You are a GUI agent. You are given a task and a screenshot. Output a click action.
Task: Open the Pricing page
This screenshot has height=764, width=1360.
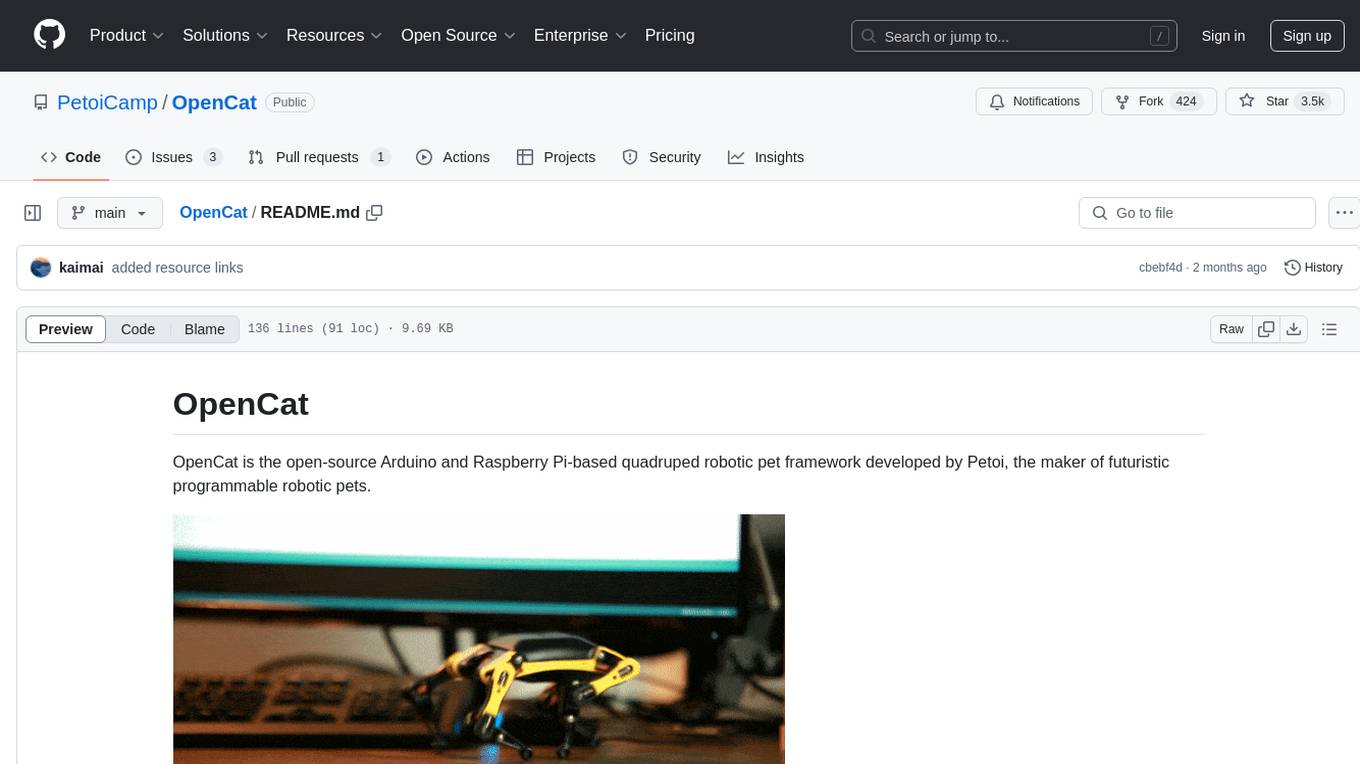click(670, 35)
